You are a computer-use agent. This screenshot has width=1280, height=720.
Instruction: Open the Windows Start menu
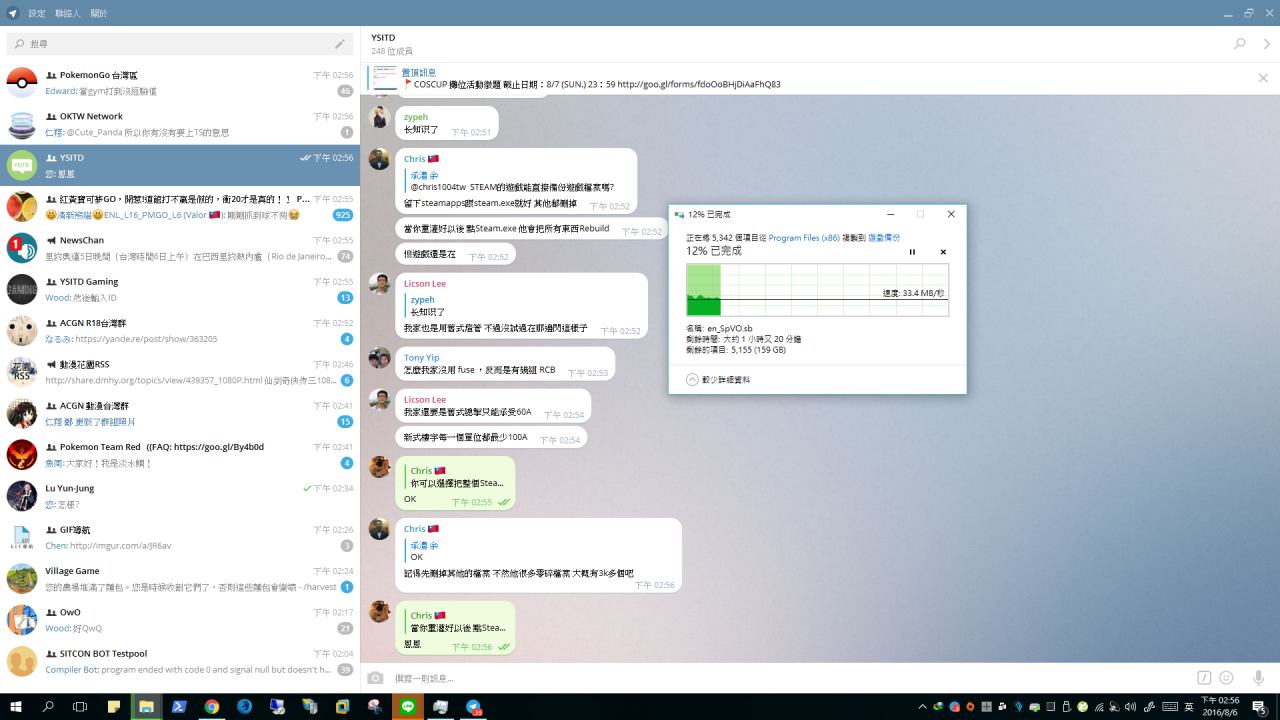16,706
